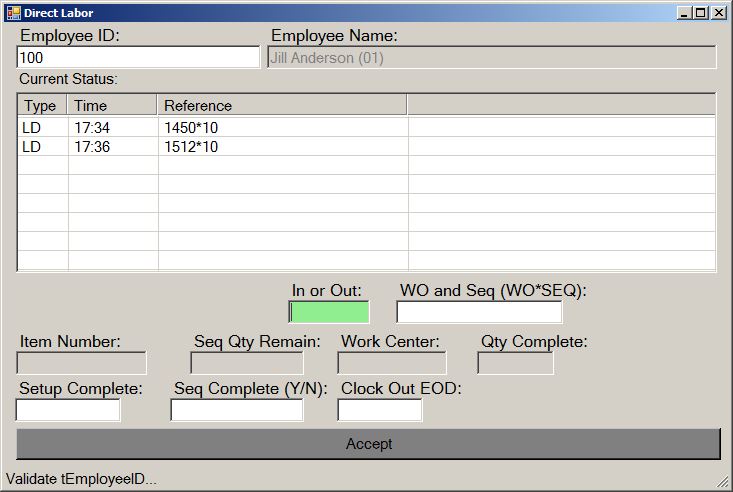Minimize the Direct Labor window

coord(684,13)
